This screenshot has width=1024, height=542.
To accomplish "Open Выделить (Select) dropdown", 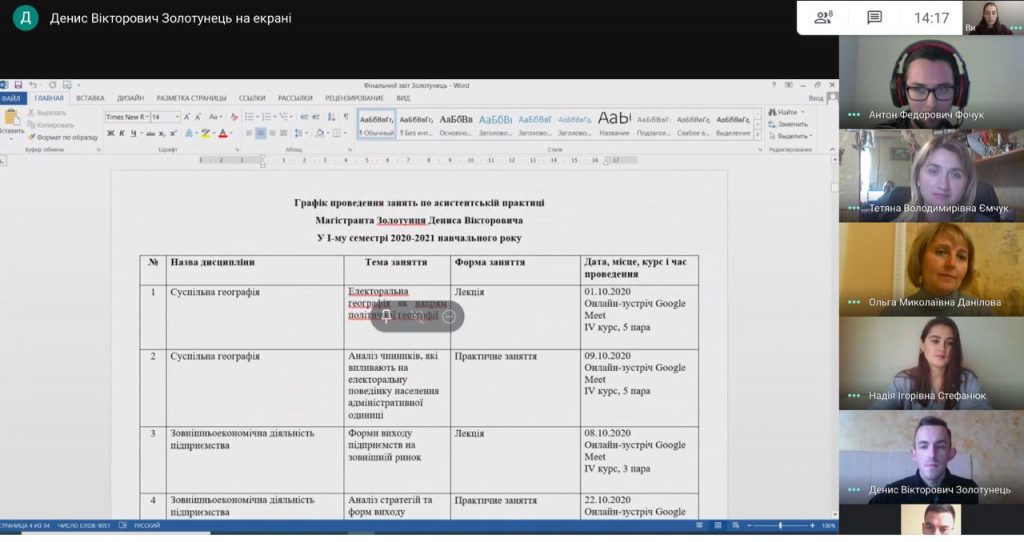I will [x=790, y=136].
